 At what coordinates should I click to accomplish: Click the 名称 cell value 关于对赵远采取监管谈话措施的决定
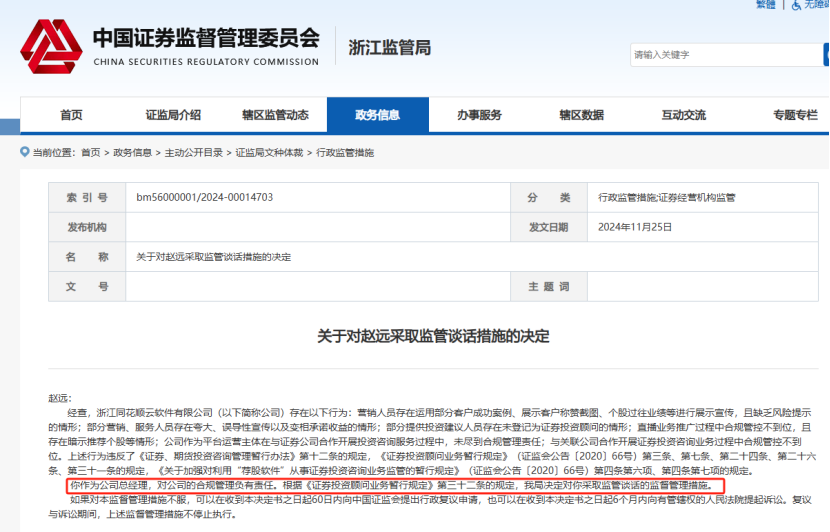point(214,257)
